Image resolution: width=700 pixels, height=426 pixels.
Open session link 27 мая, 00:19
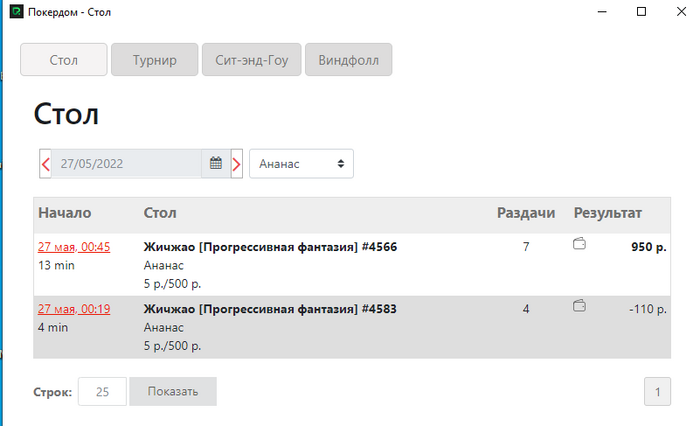[74, 309]
